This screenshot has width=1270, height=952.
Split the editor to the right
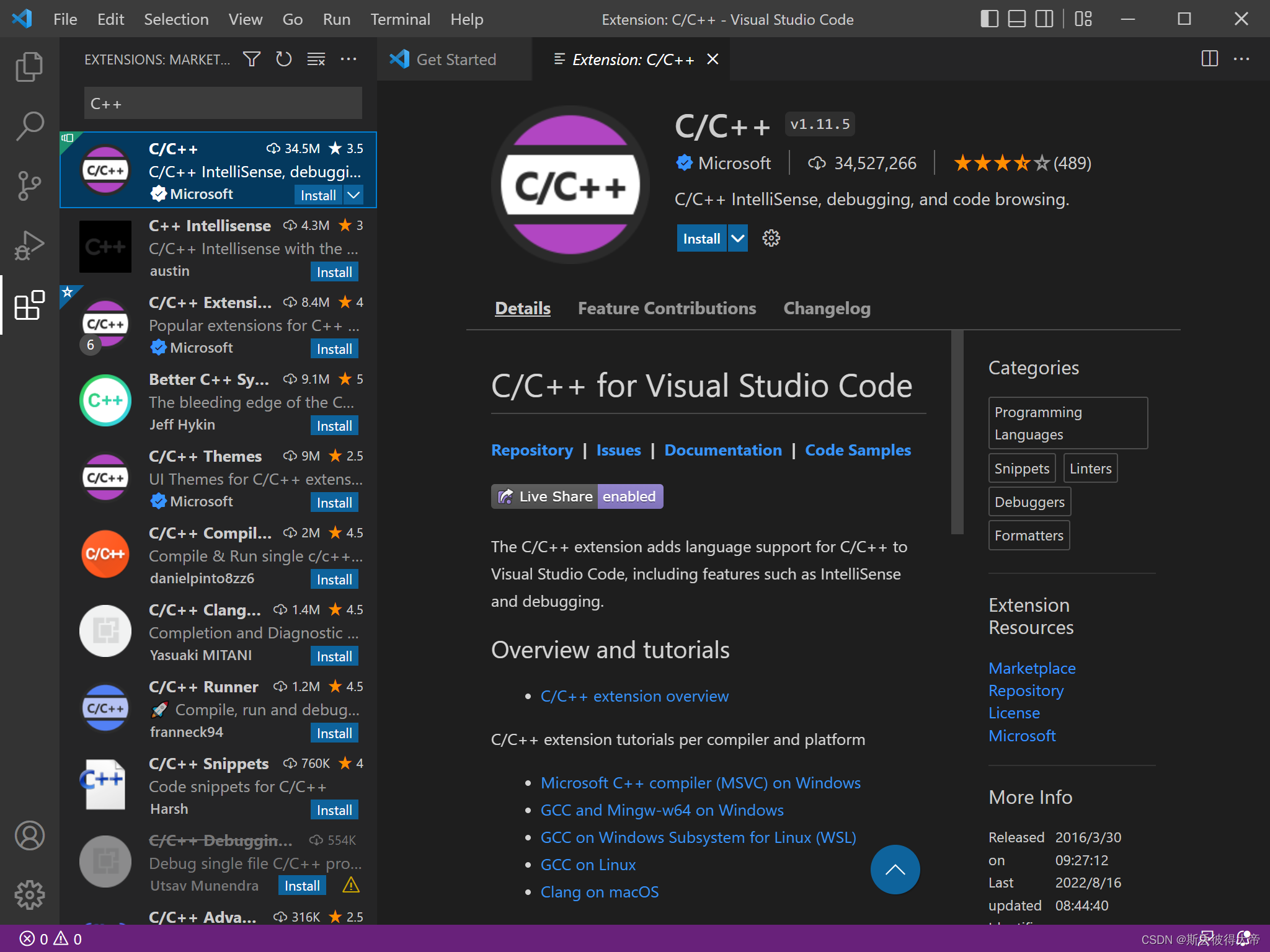(1209, 59)
